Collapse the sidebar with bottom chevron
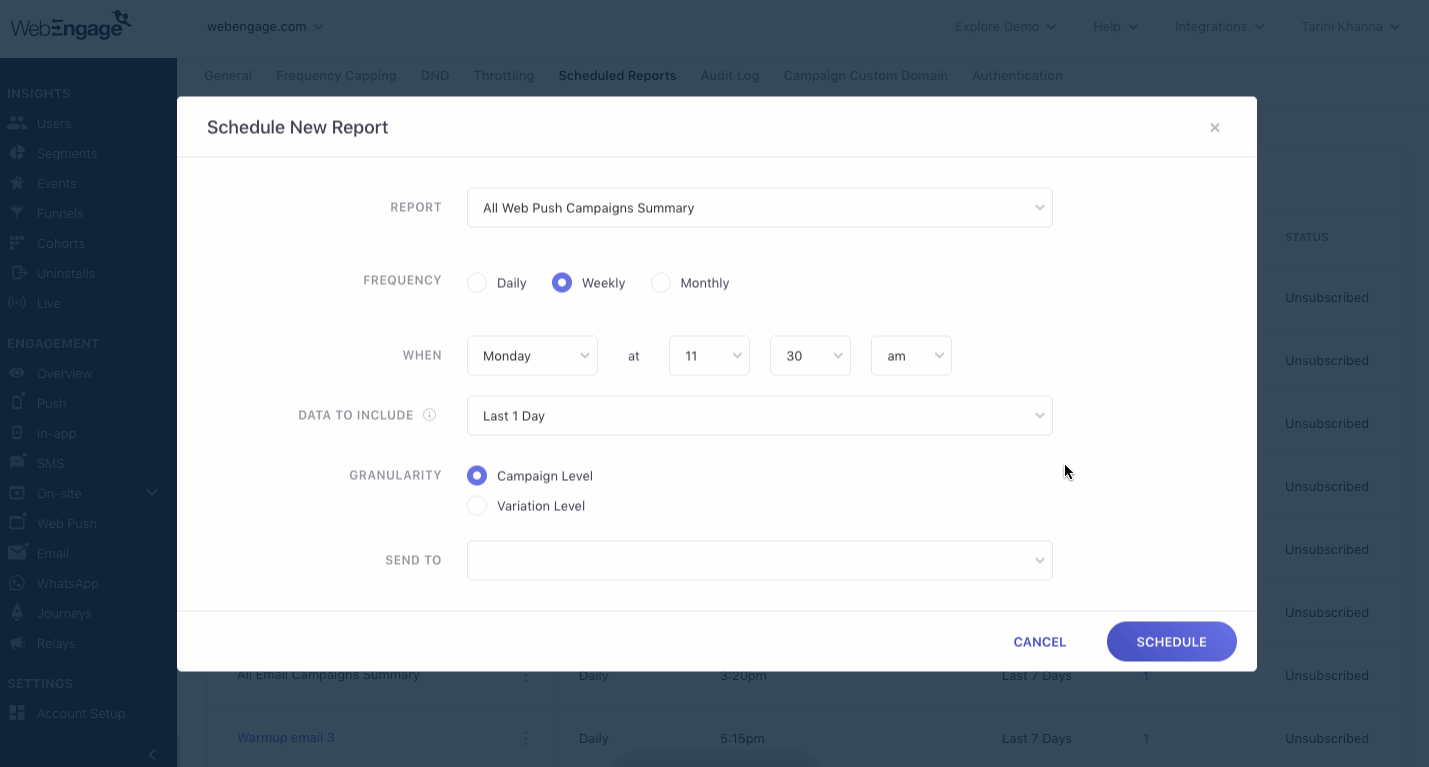Screen dimensions: 1429x767 [152, 753]
